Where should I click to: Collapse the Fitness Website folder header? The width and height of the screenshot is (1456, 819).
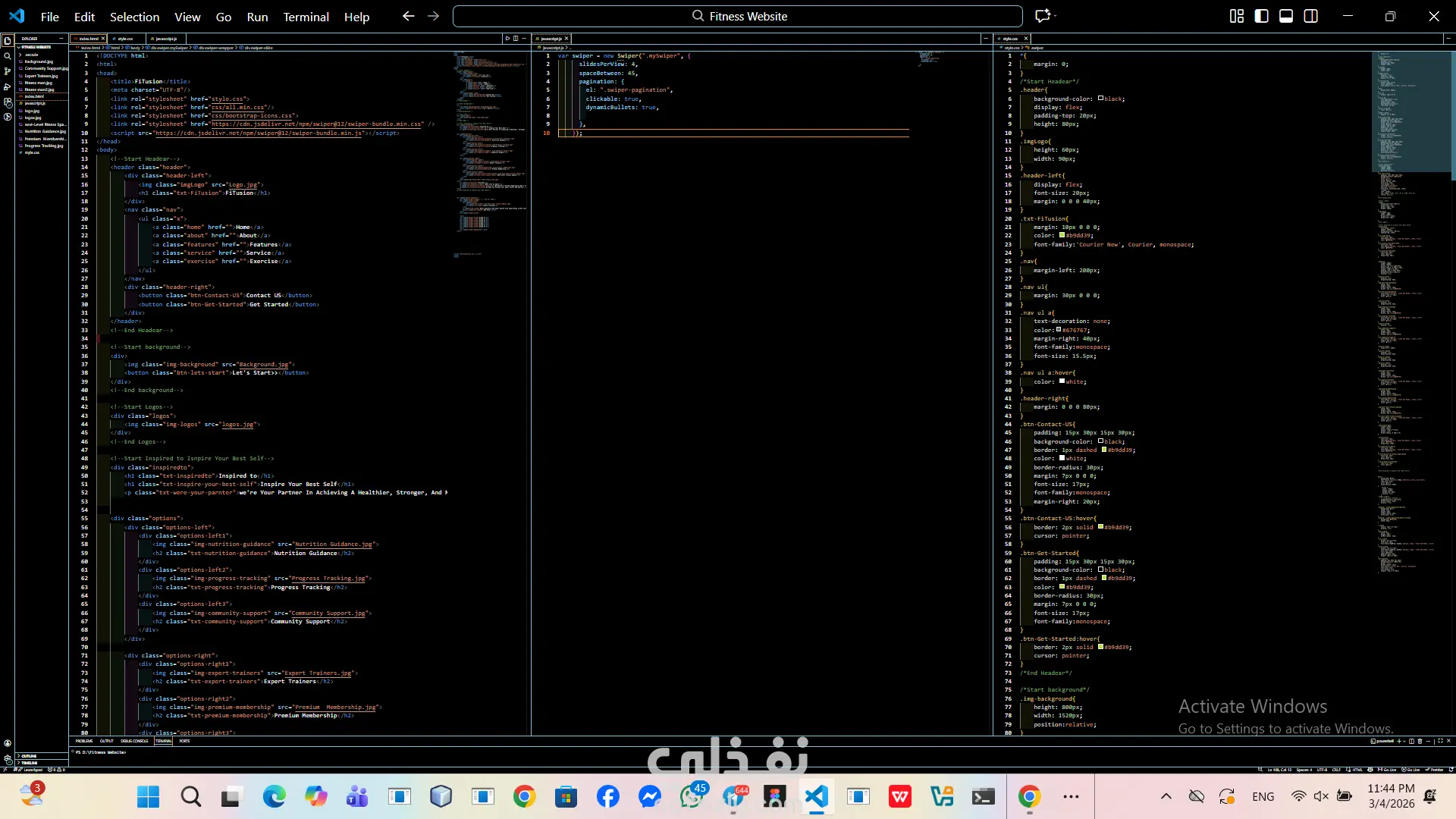36,47
